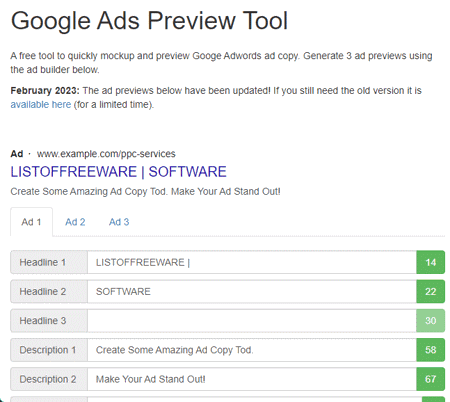450x402 pixels.
Task: Click the Description 1 input field
Action: 252,350
